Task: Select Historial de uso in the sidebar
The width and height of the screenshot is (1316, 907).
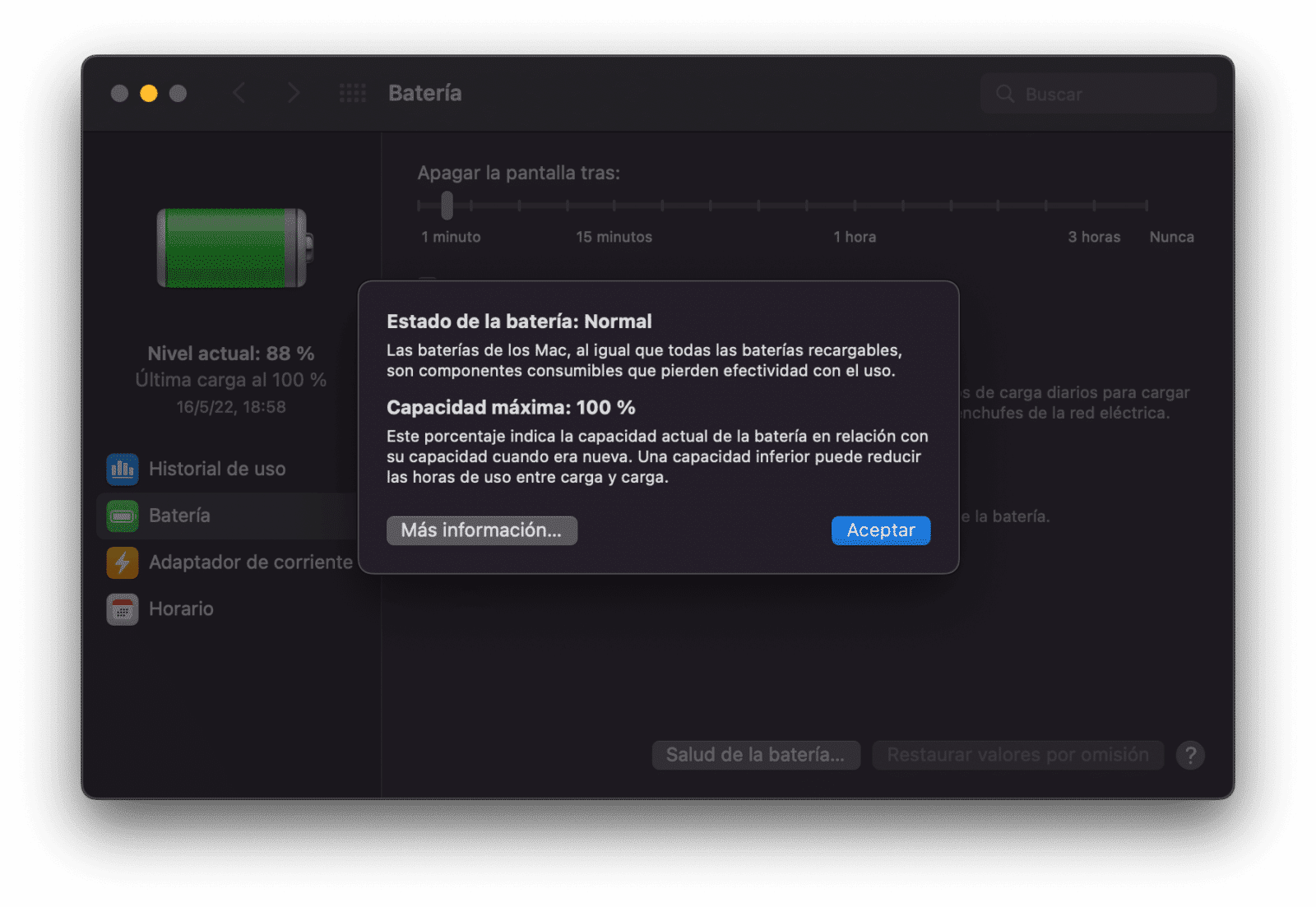Action: tap(216, 469)
